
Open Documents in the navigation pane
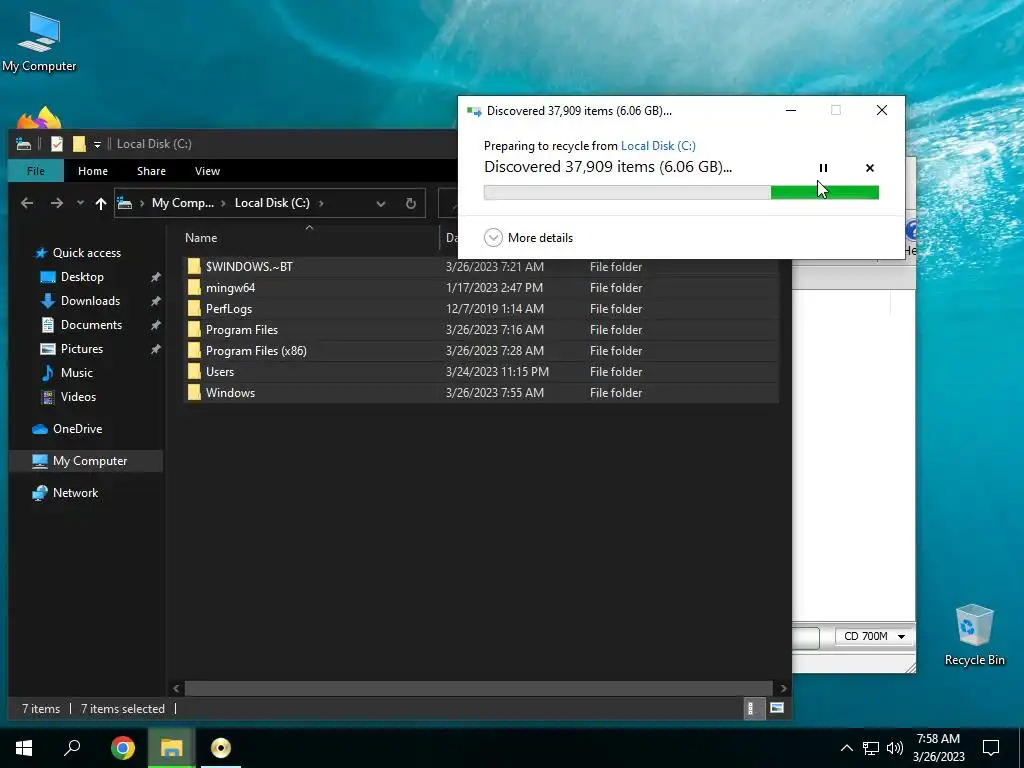(x=91, y=325)
